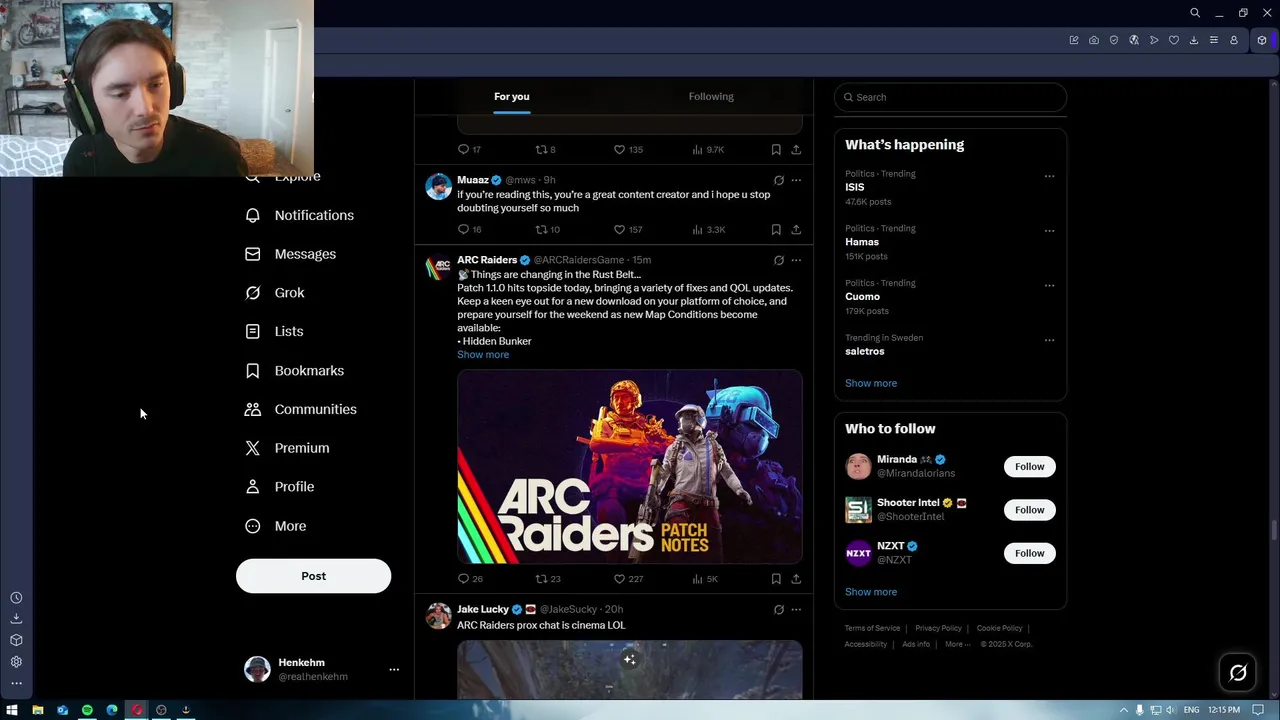Open the ARC Raiders Patch Notes image

coord(630,467)
